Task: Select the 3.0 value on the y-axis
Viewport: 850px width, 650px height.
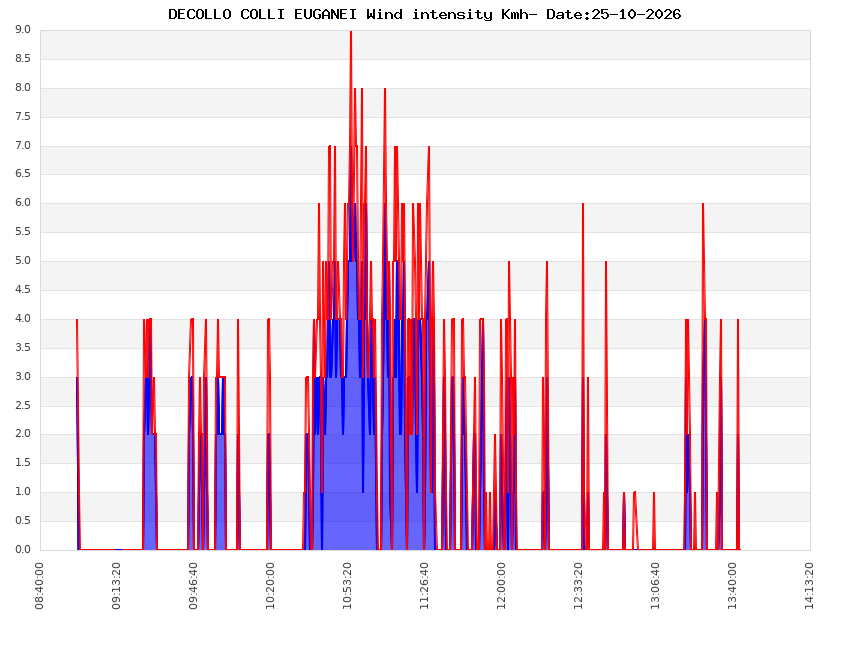Action: coord(23,376)
